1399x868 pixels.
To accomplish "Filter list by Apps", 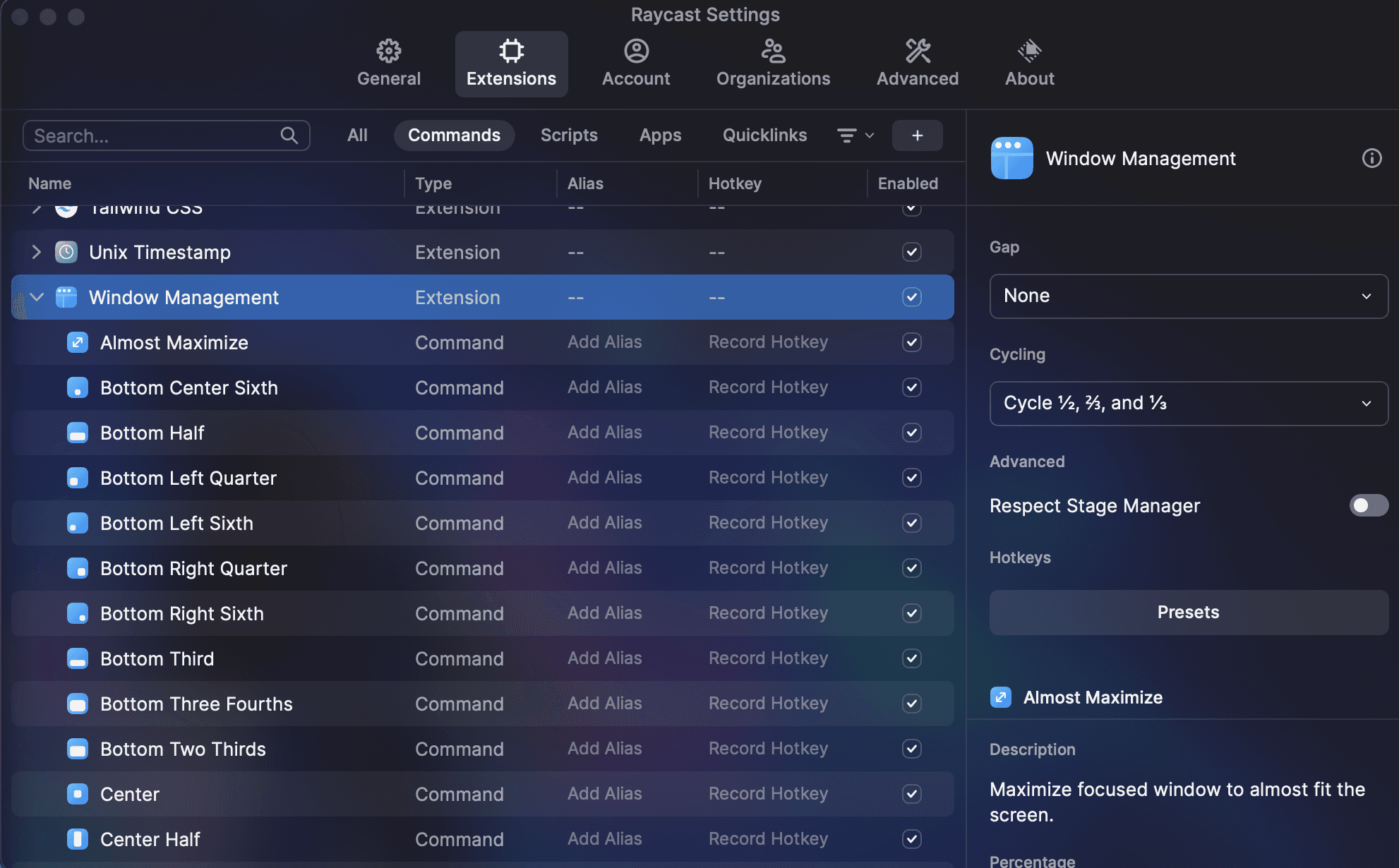I will click(x=660, y=135).
